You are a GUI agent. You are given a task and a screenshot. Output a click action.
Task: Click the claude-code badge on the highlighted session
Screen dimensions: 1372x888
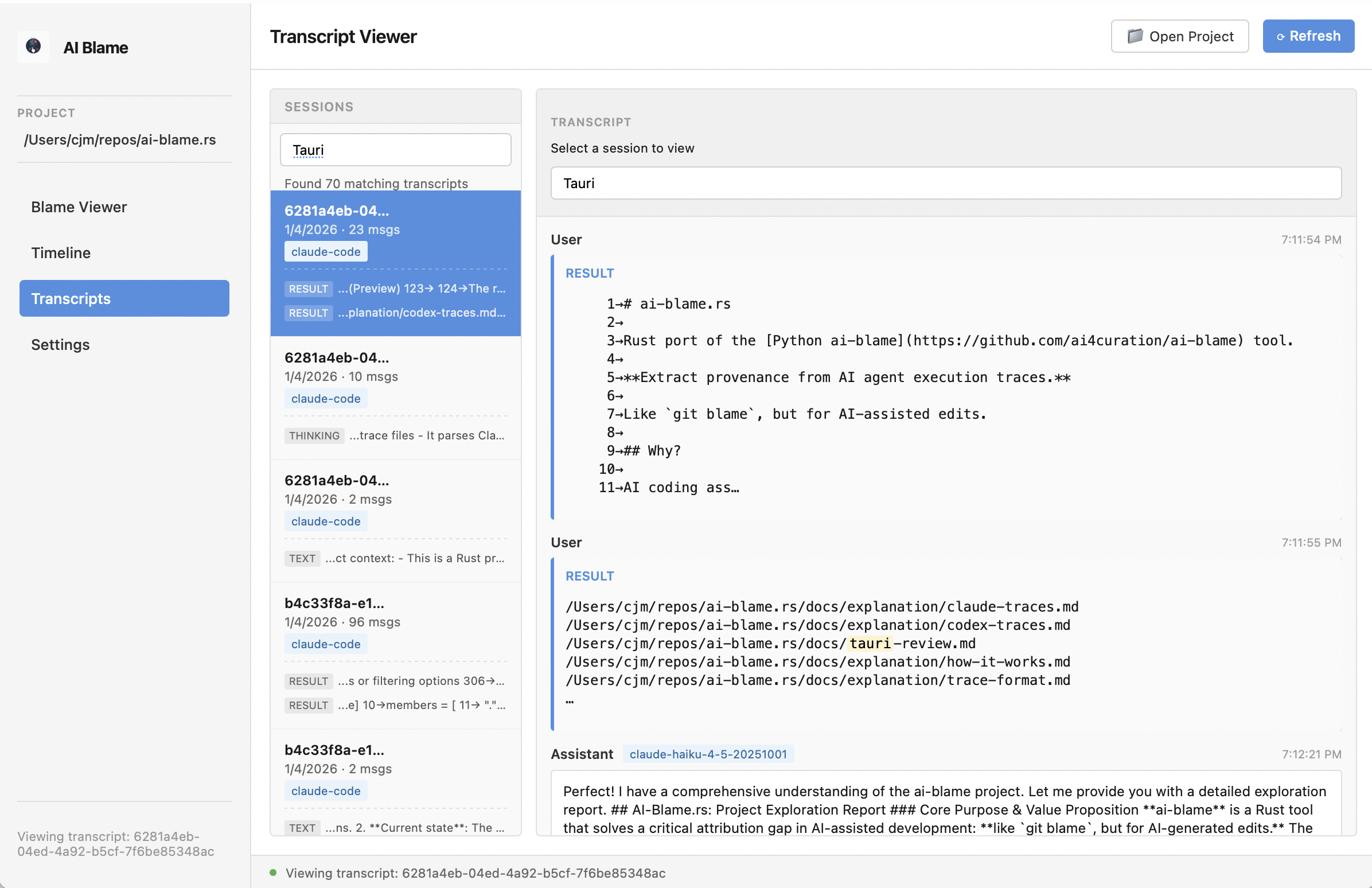(325, 251)
